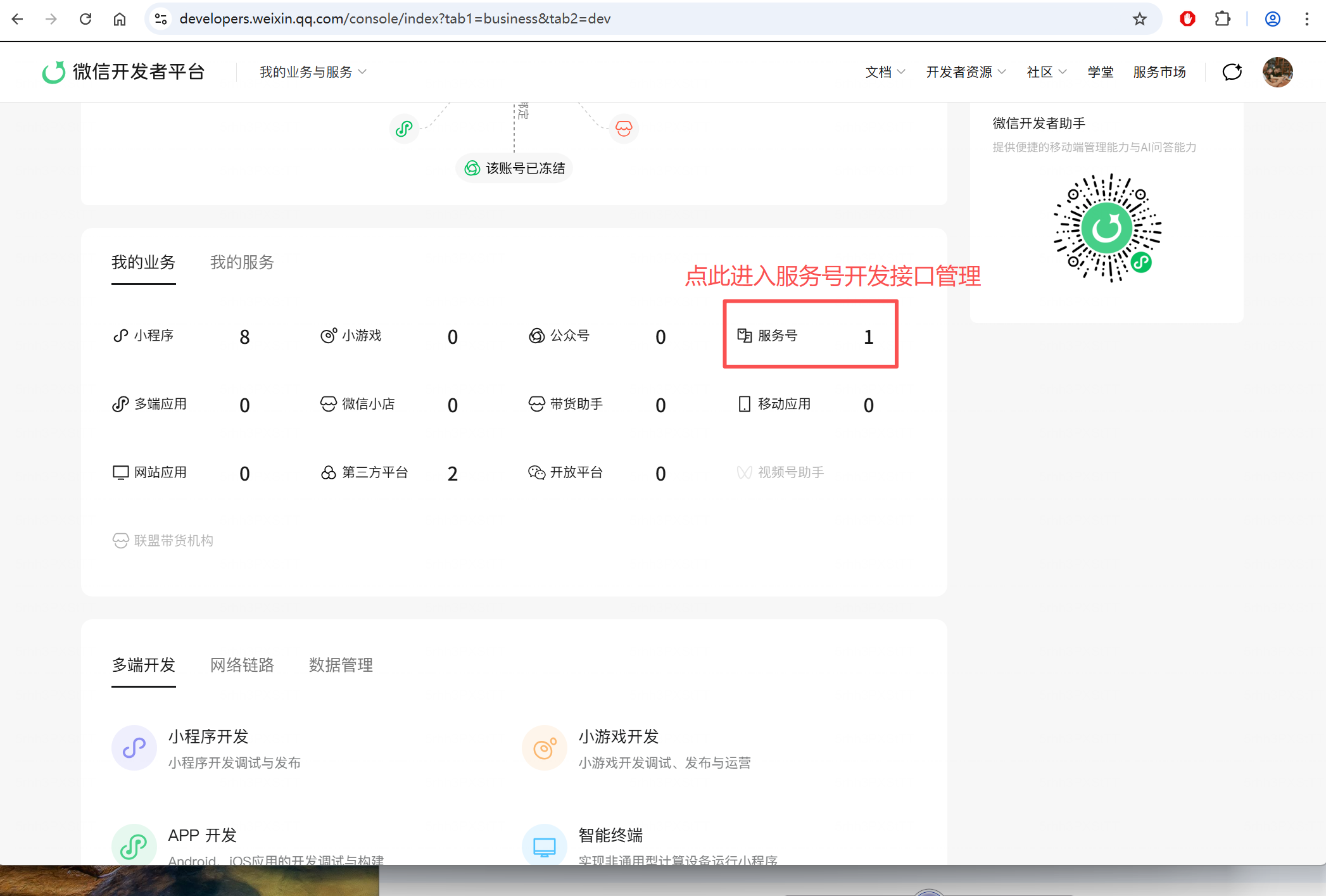Image resolution: width=1326 pixels, height=896 pixels.
Task: Switch to the 多端开发 tab
Action: click(143, 665)
